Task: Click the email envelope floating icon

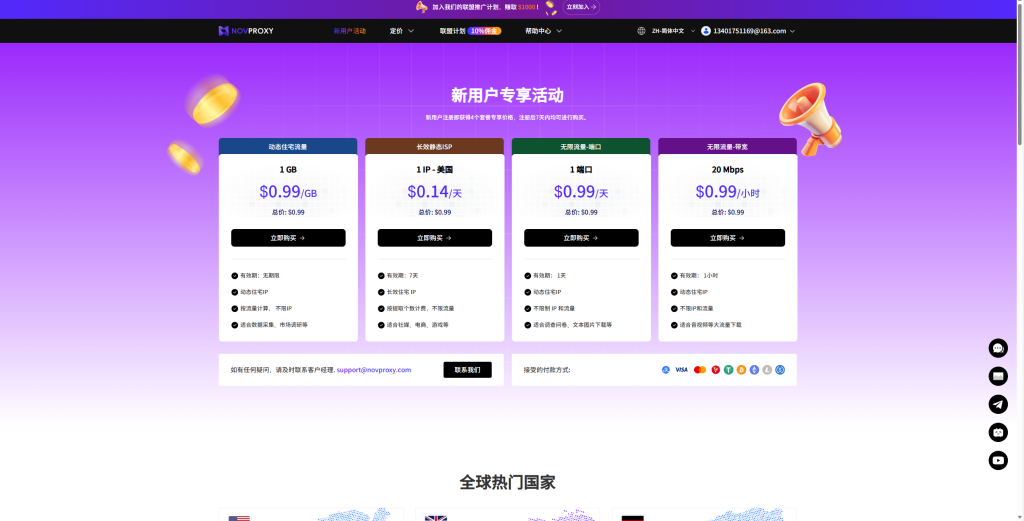Action: [x=998, y=376]
